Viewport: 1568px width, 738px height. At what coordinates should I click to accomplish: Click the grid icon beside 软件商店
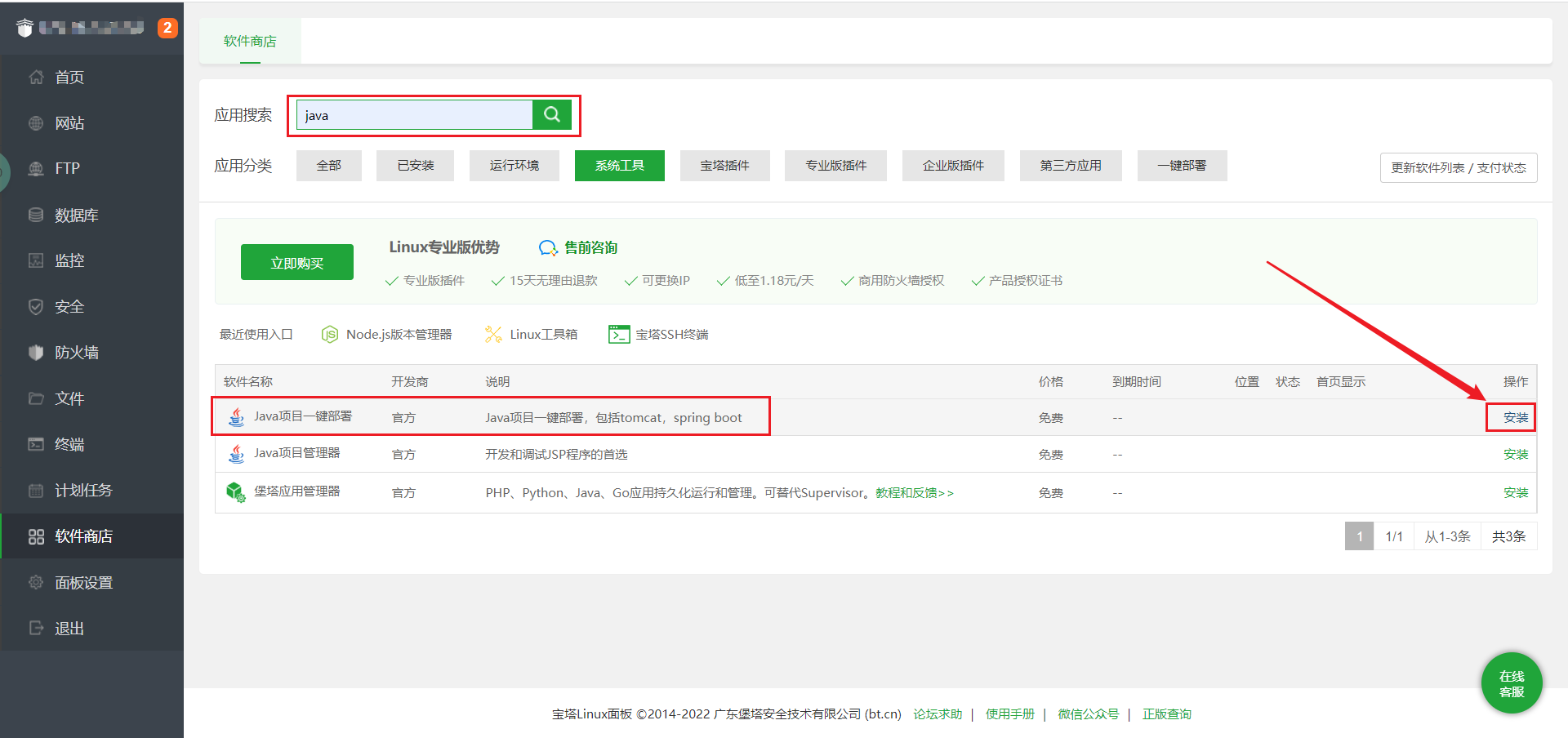tap(36, 536)
